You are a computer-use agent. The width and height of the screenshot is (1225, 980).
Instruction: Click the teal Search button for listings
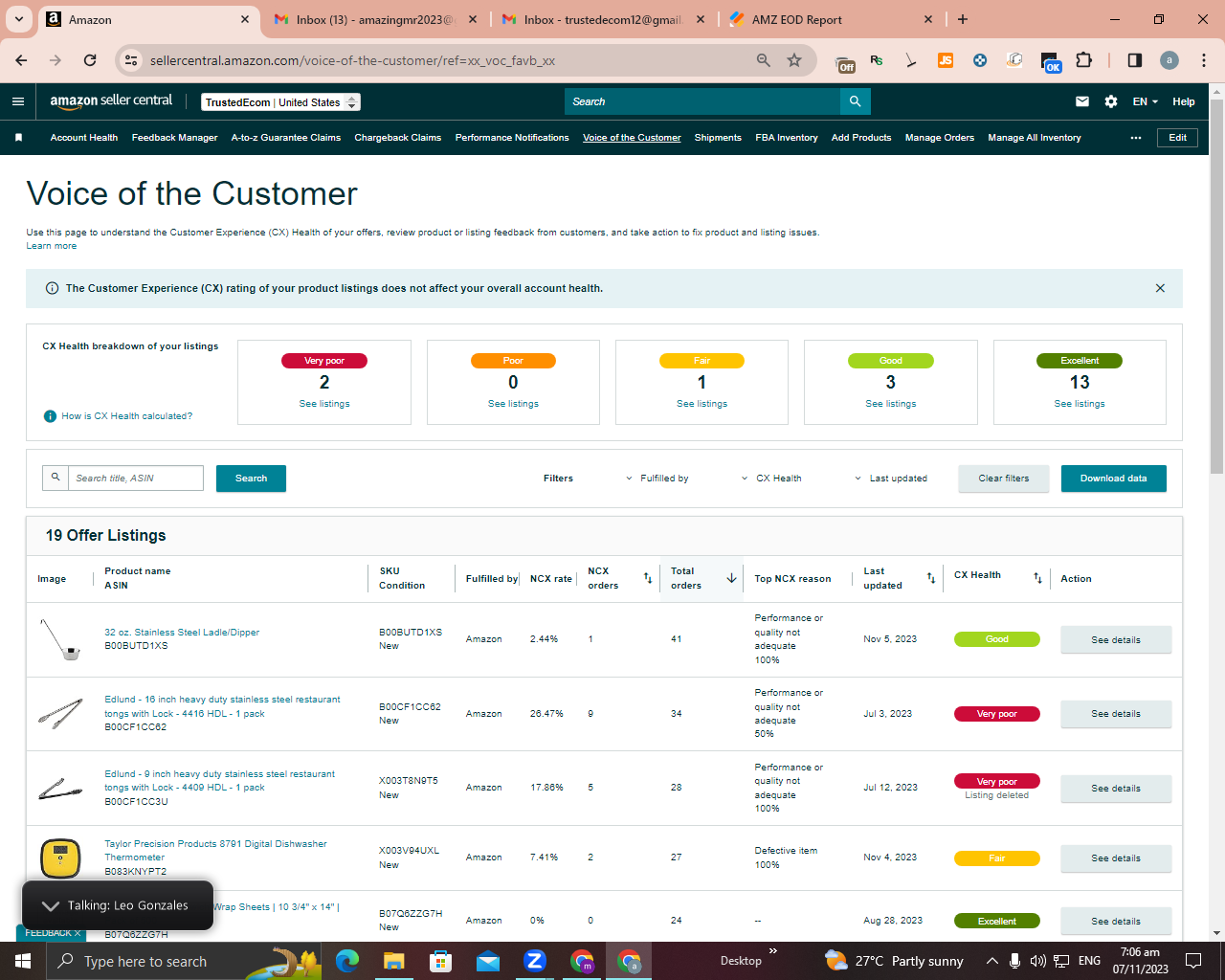(251, 479)
